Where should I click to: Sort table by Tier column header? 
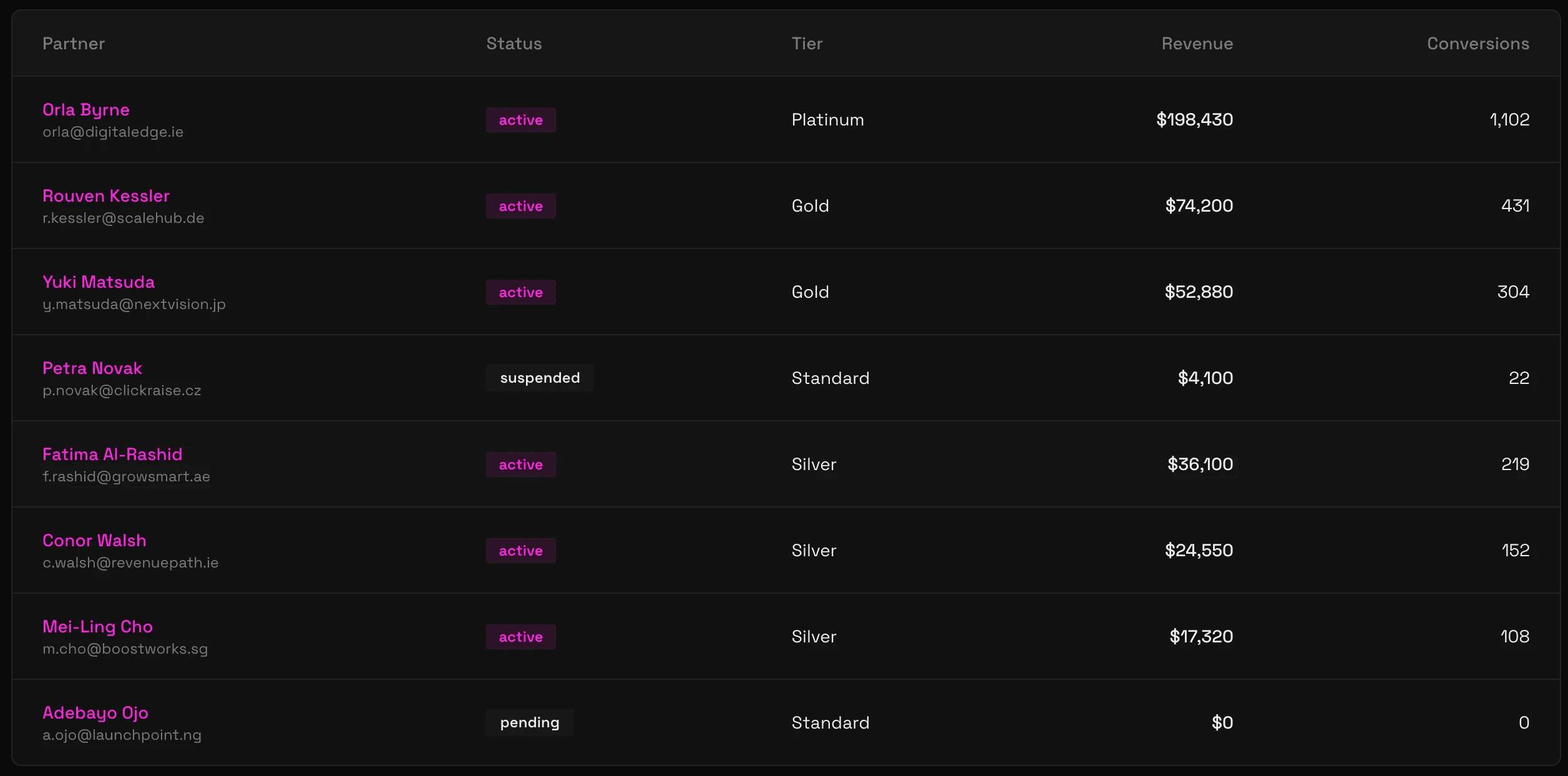(x=807, y=44)
